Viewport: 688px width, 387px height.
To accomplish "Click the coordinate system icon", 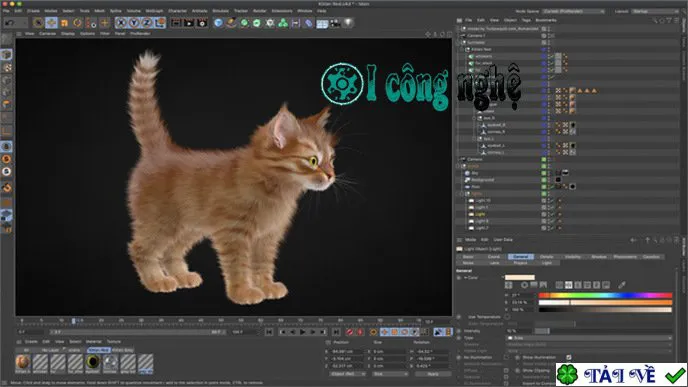I will click(x=160, y=22).
